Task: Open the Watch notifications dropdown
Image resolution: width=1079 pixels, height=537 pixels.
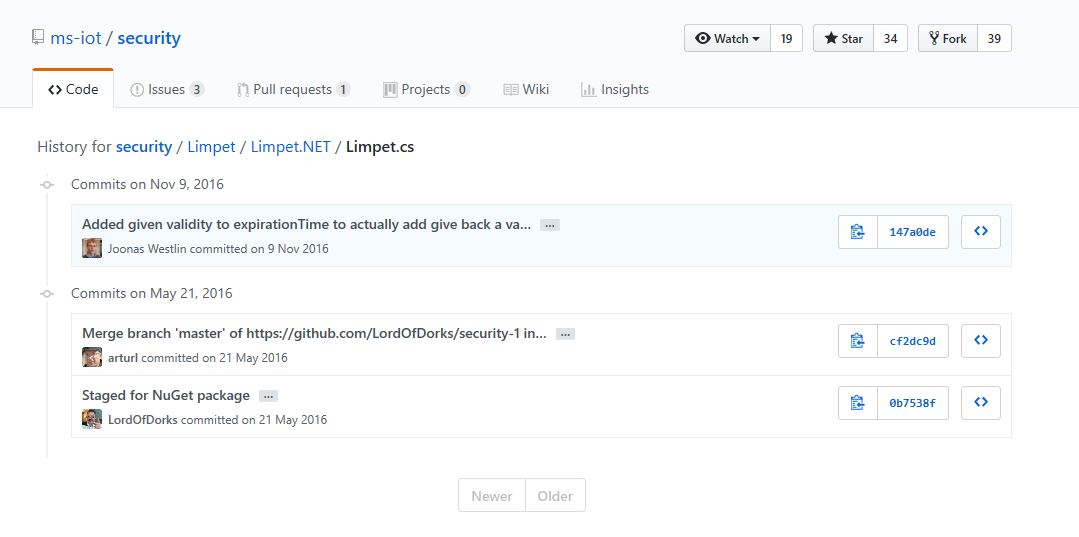Action: coord(728,39)
